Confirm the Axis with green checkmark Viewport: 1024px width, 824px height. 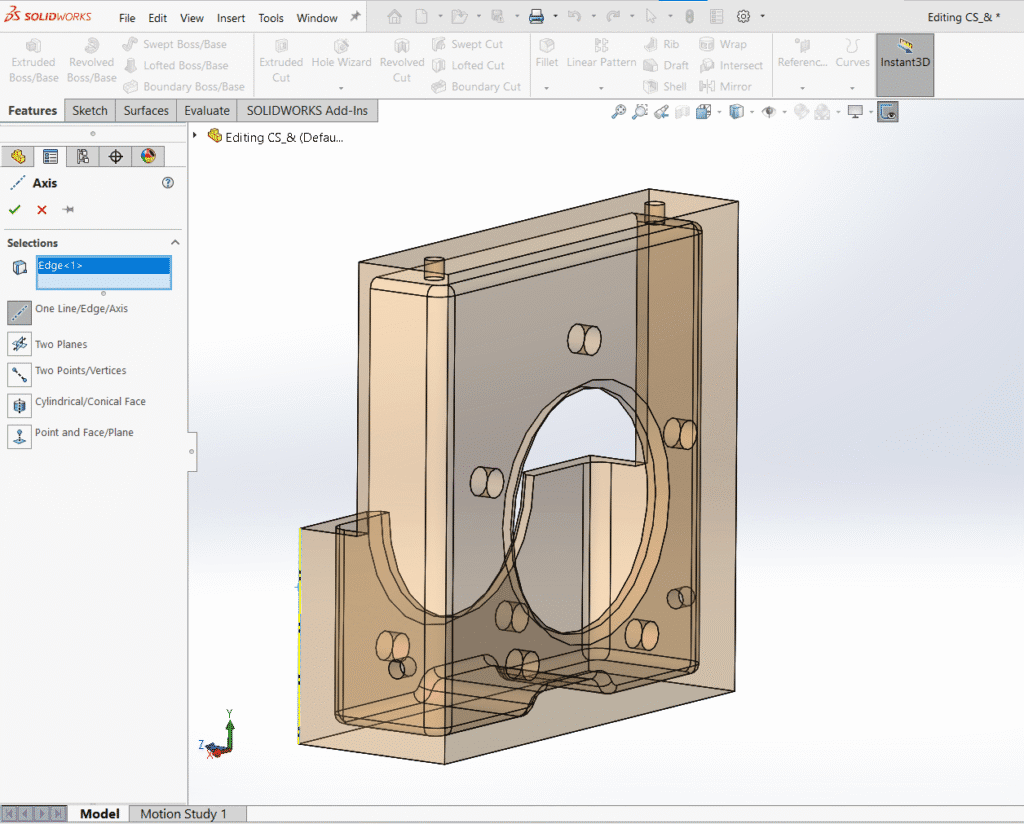coord(15,210)
